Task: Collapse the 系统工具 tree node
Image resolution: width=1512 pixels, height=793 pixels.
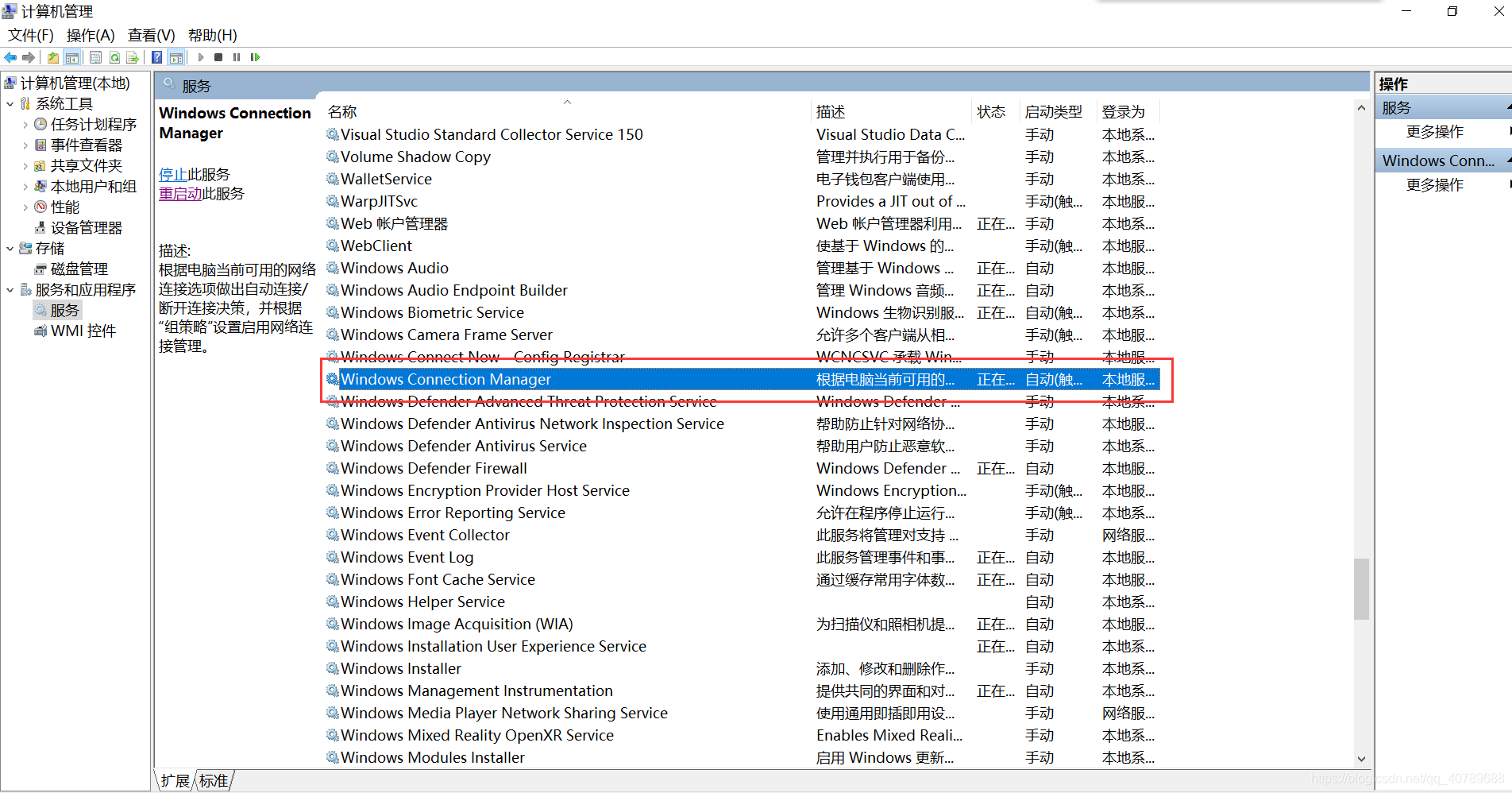Action: point(10,103)
